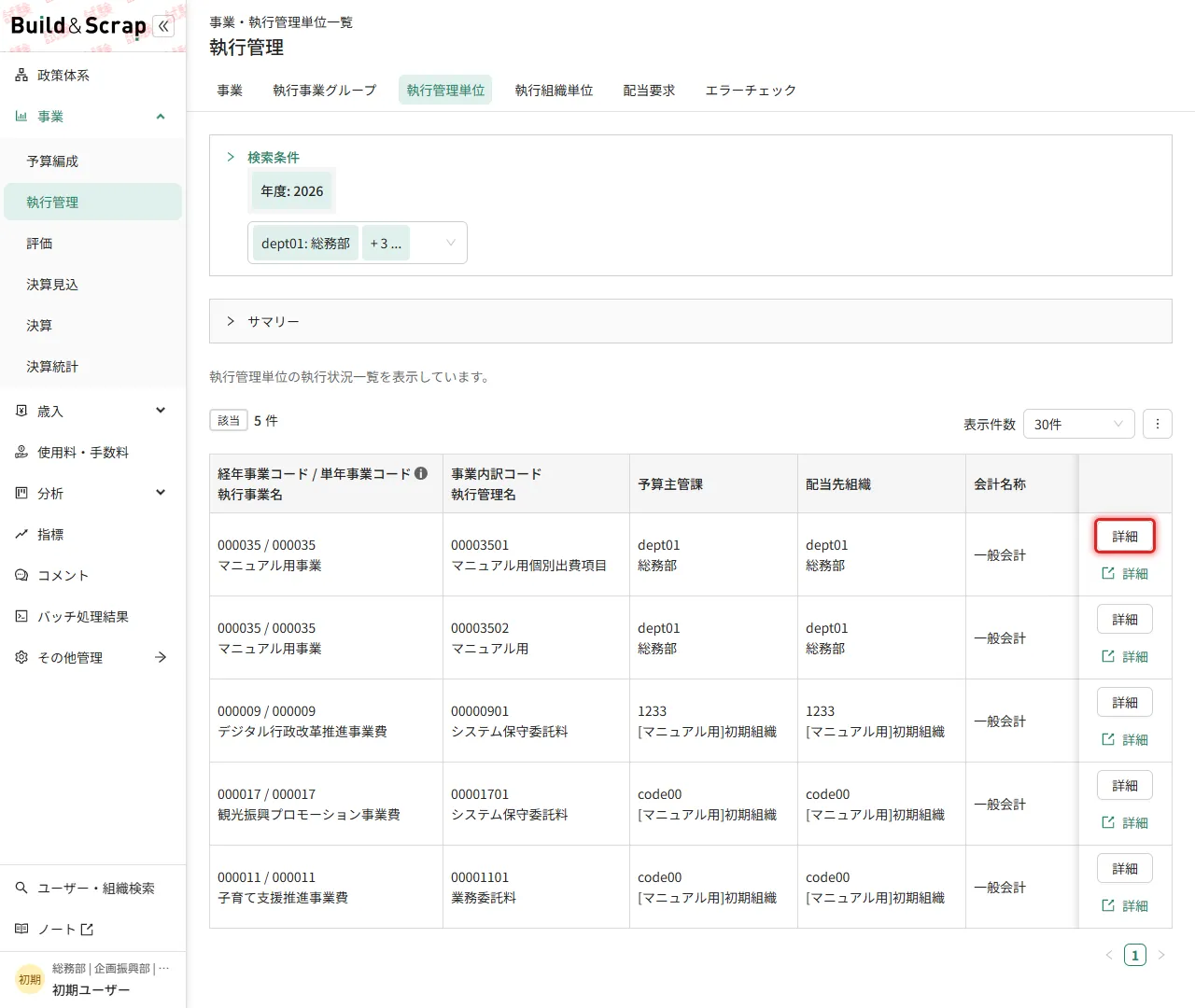Click the 初期ユーザー name at bottom
Screen dimensions: 1195x1008
91,990
